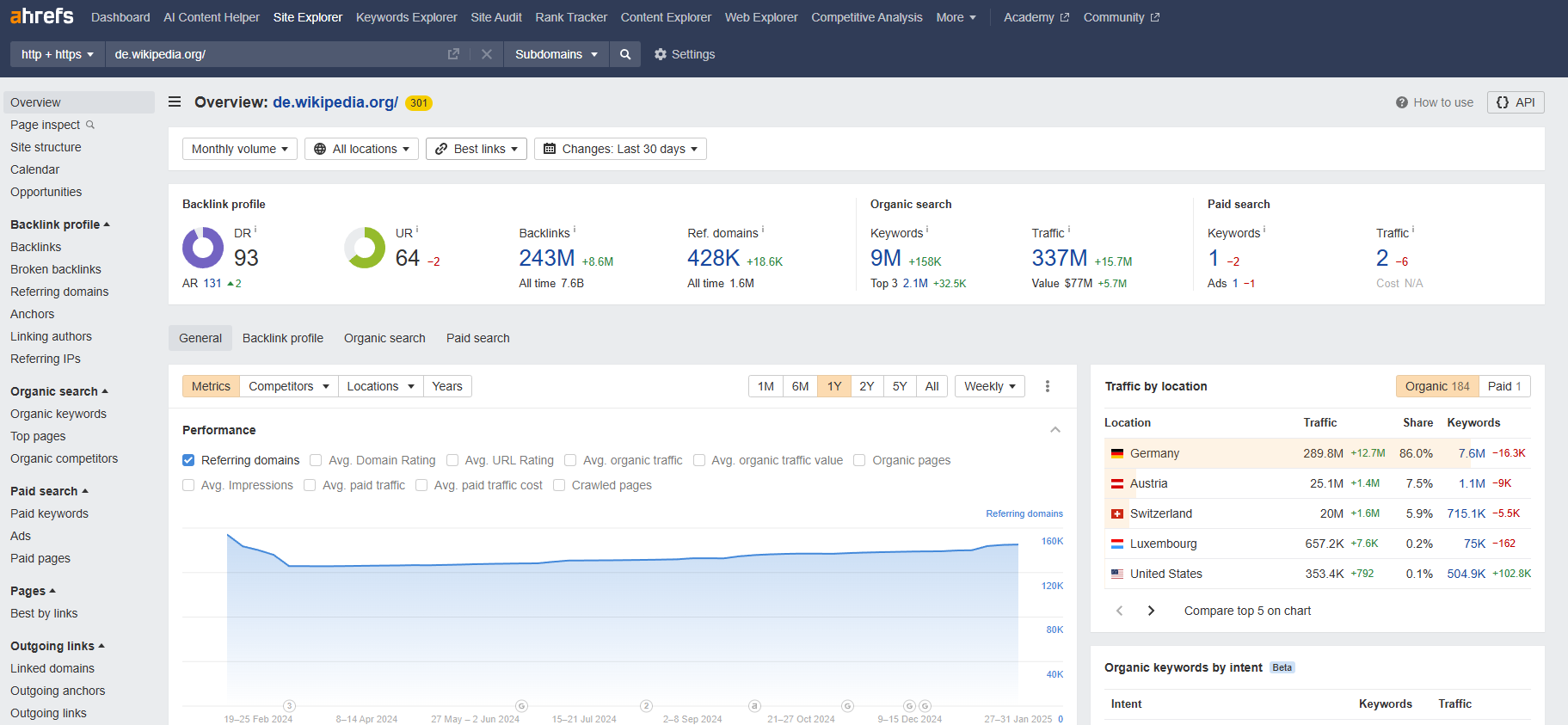Click into the de.wikipedia.org/ URL field

275,54
